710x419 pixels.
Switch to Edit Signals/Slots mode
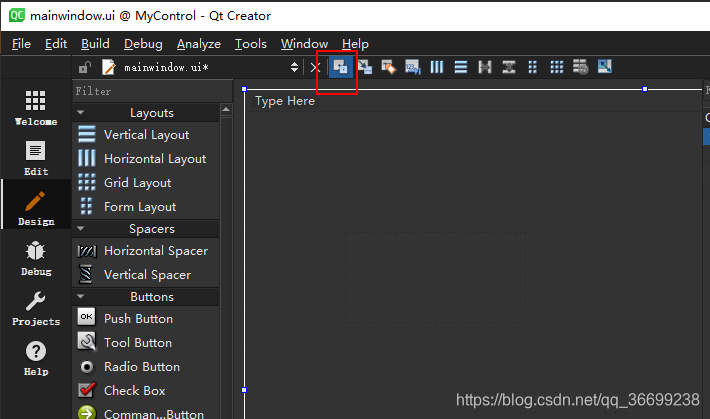coord(365,67)
